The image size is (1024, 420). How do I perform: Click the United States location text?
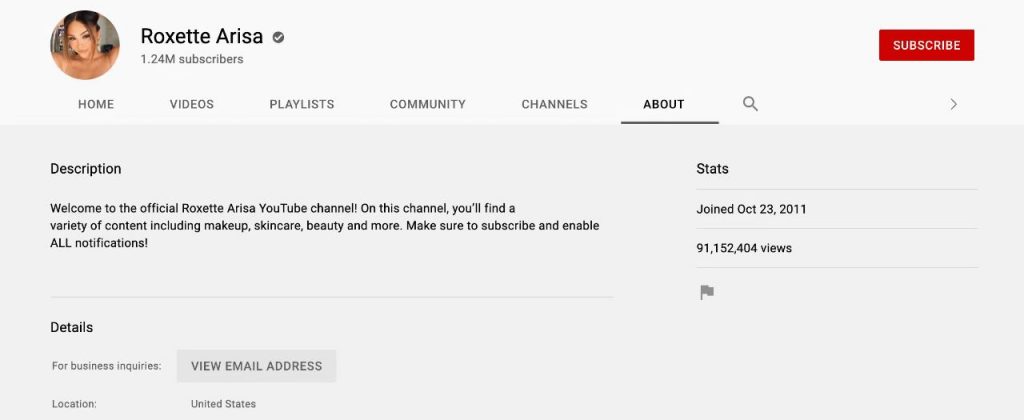click(x=223, y=404)
